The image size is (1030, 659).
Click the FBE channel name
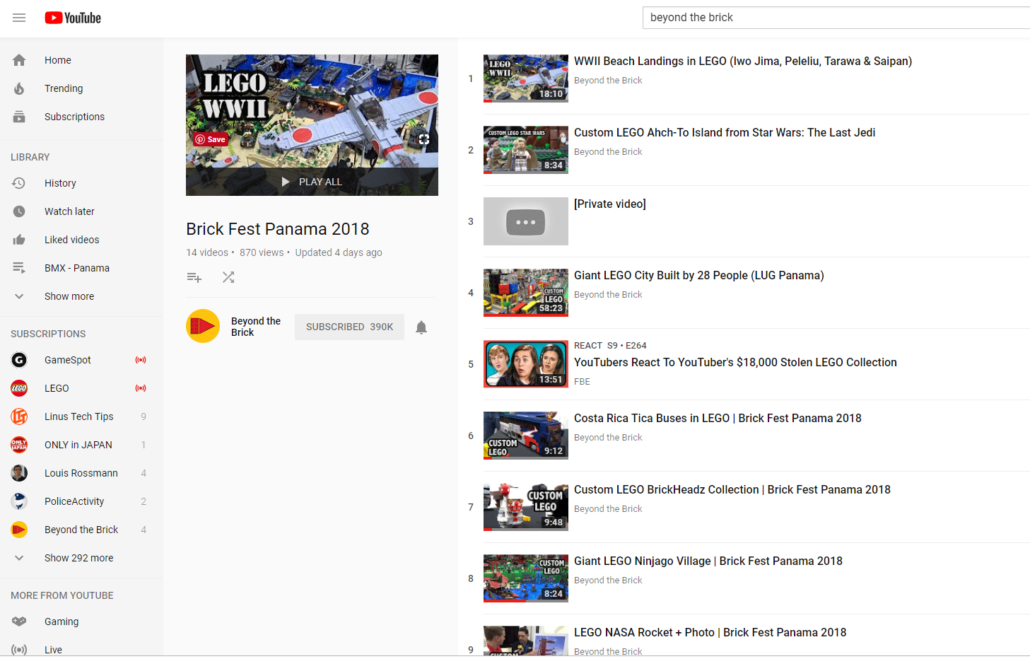[x=582, y=381]
